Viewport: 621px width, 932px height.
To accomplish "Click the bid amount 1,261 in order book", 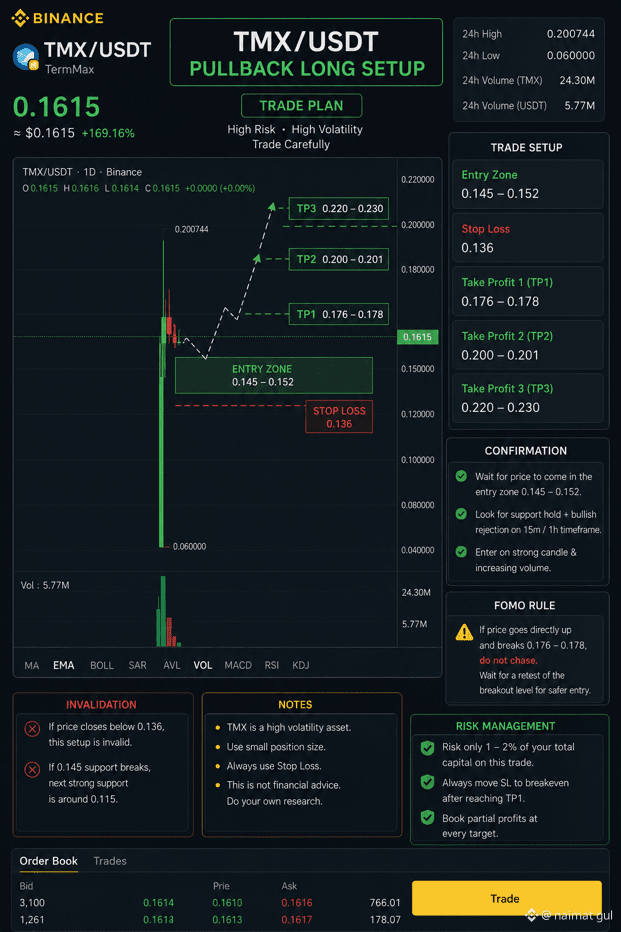I will [32, 920].
